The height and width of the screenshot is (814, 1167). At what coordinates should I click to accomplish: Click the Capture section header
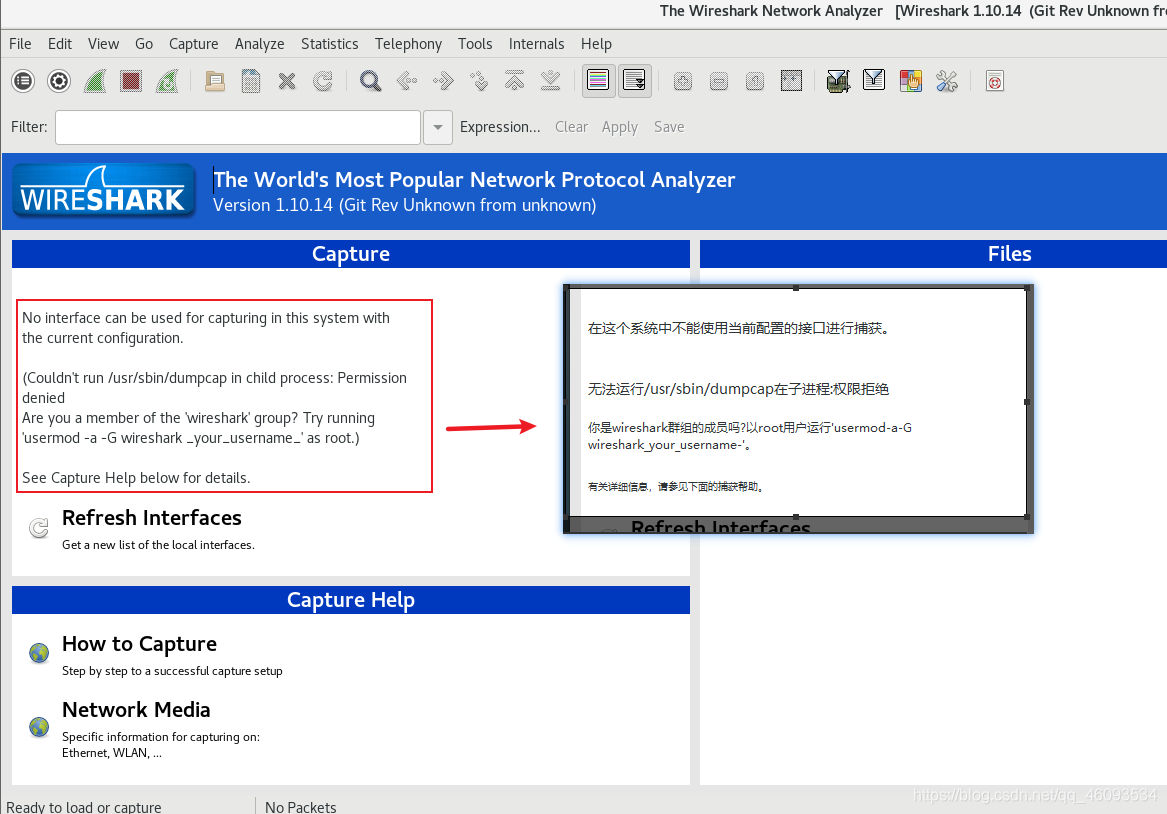coord(351,254)
